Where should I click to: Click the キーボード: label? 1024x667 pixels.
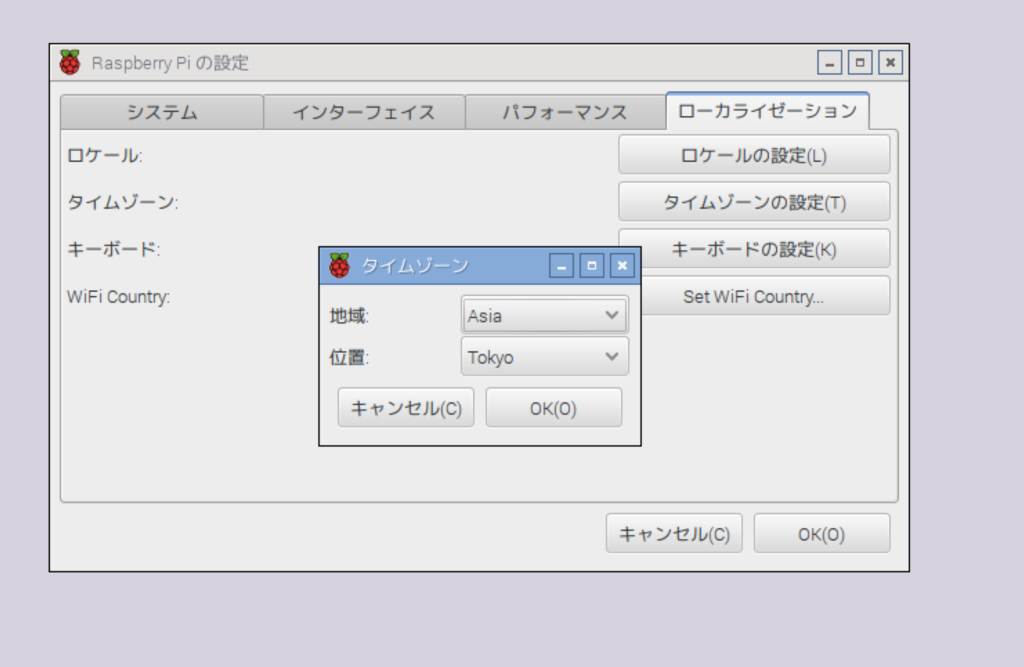coord(114,250)
